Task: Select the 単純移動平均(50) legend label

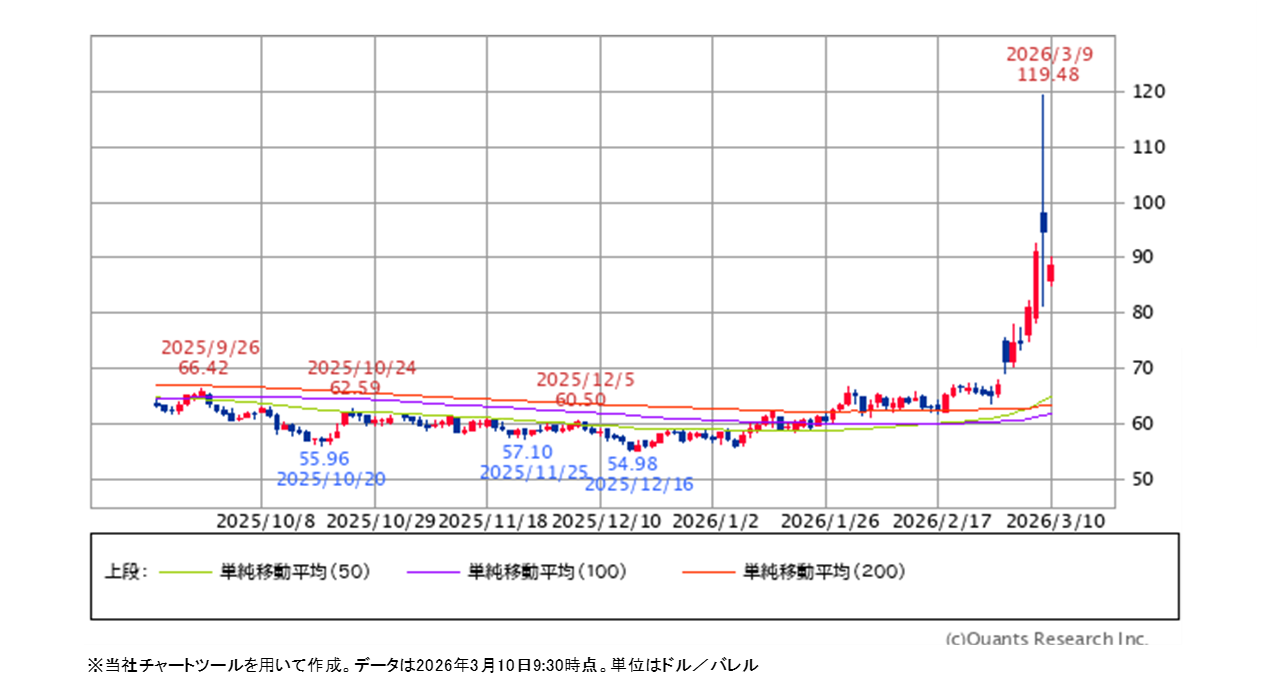Action: click(296, 572)
